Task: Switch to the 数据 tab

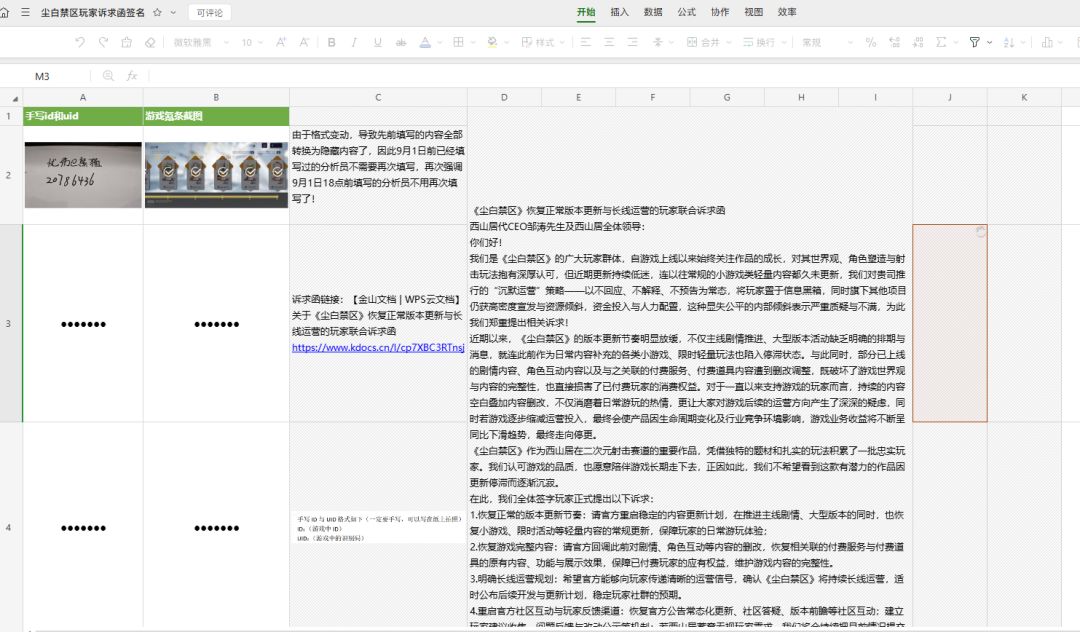Action: pos(653,12)
